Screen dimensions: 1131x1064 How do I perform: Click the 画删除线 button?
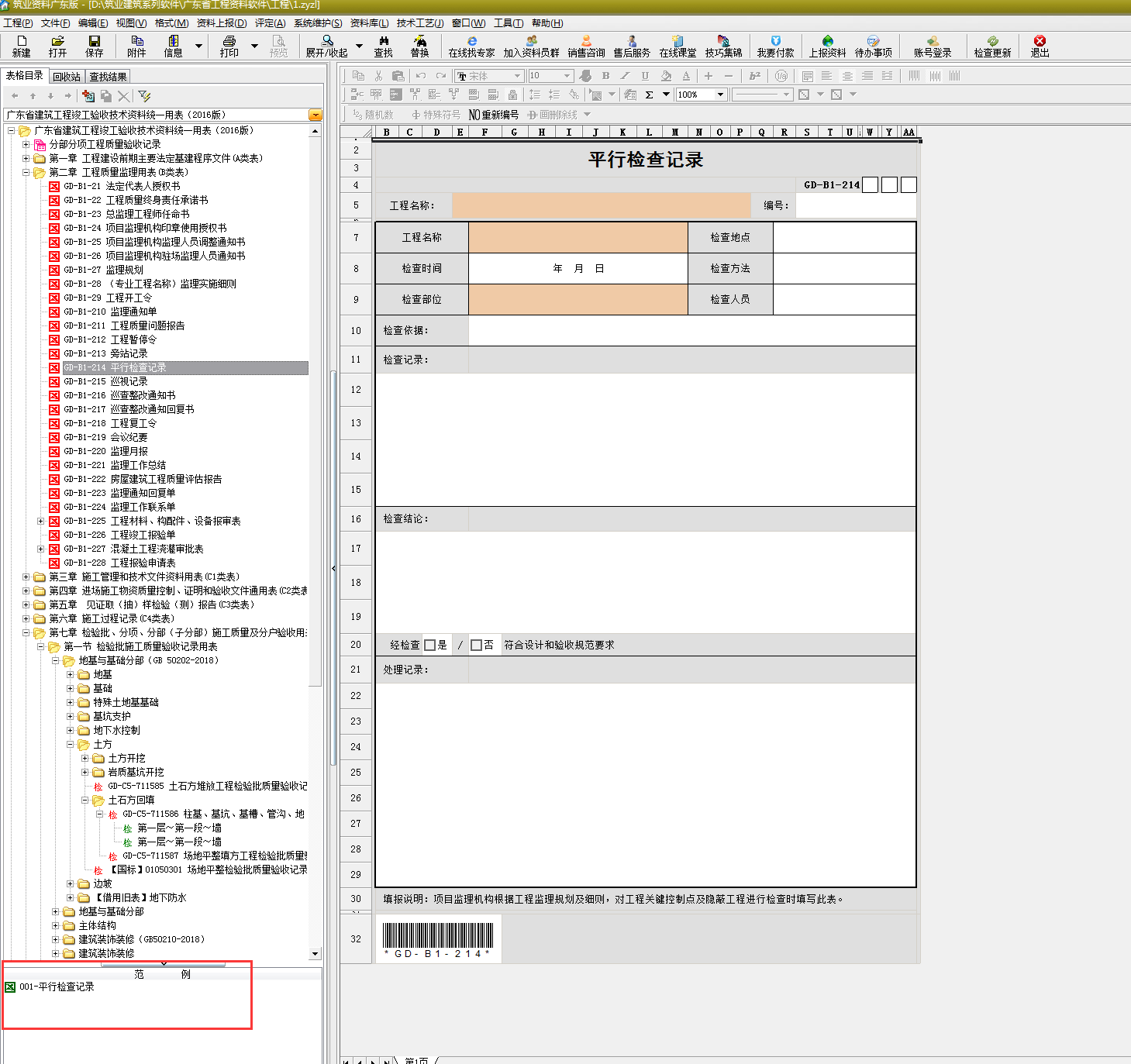[x=553, y=115]
